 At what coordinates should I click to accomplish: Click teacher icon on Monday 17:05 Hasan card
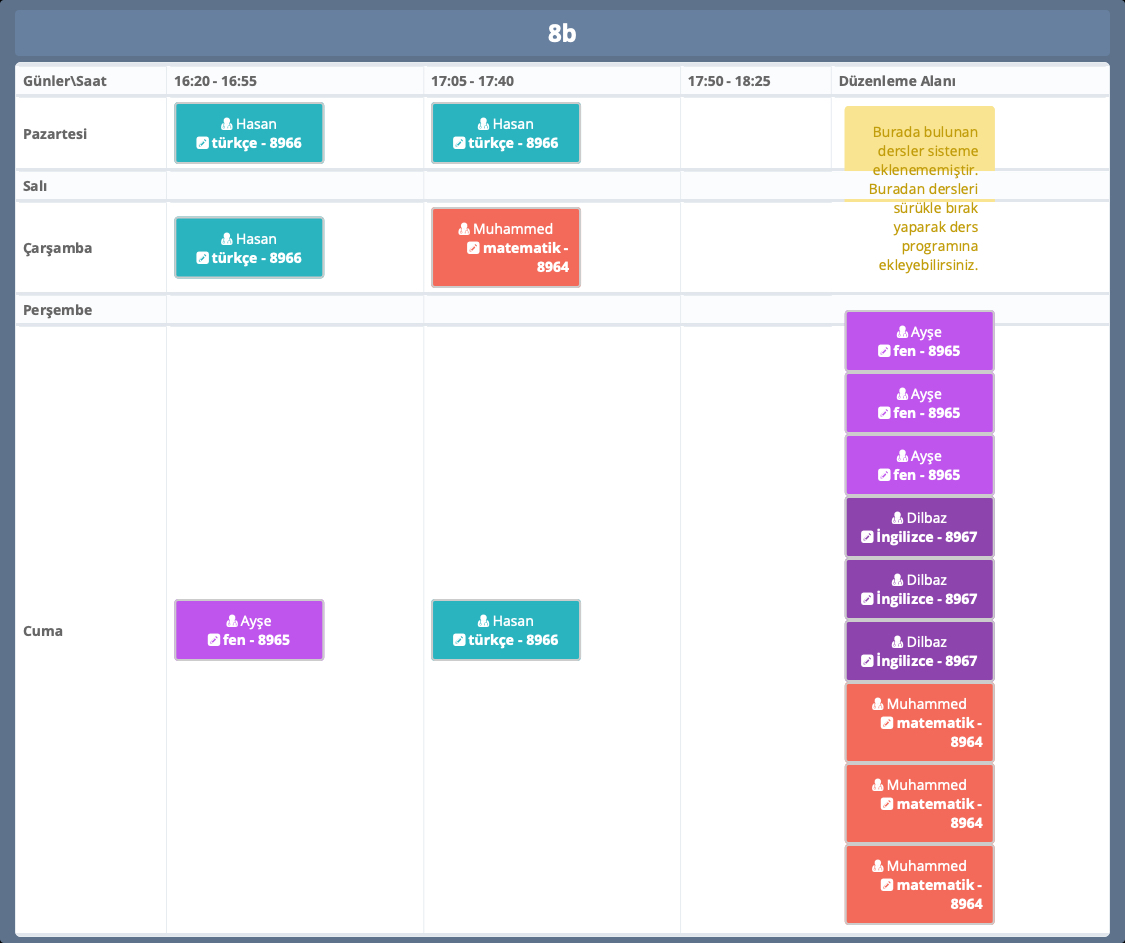pyautogui.click(x=483, y=124)
